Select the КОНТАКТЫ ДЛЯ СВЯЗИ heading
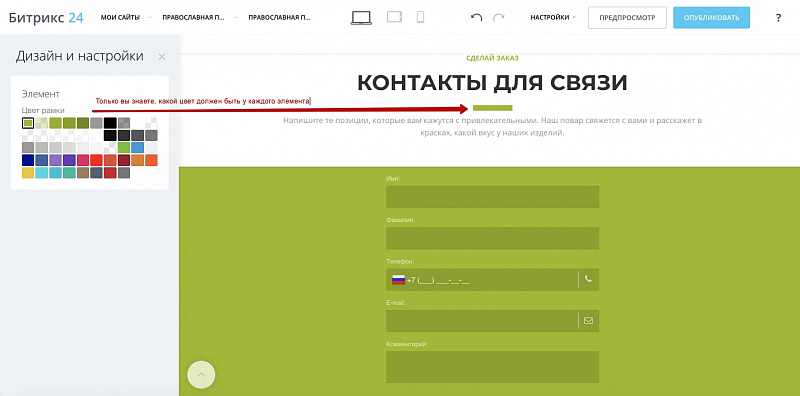 (x=492, y=83)
